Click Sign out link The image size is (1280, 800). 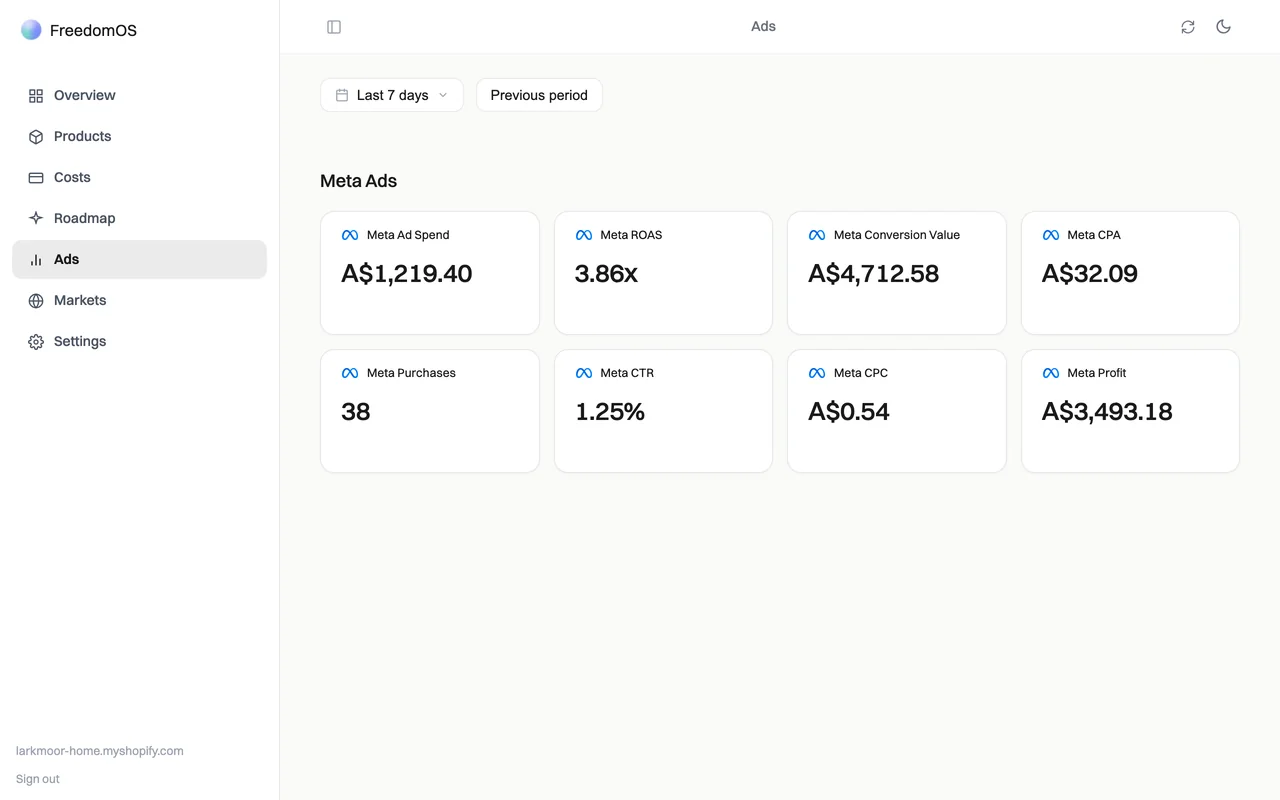click(x=38, y=779)
